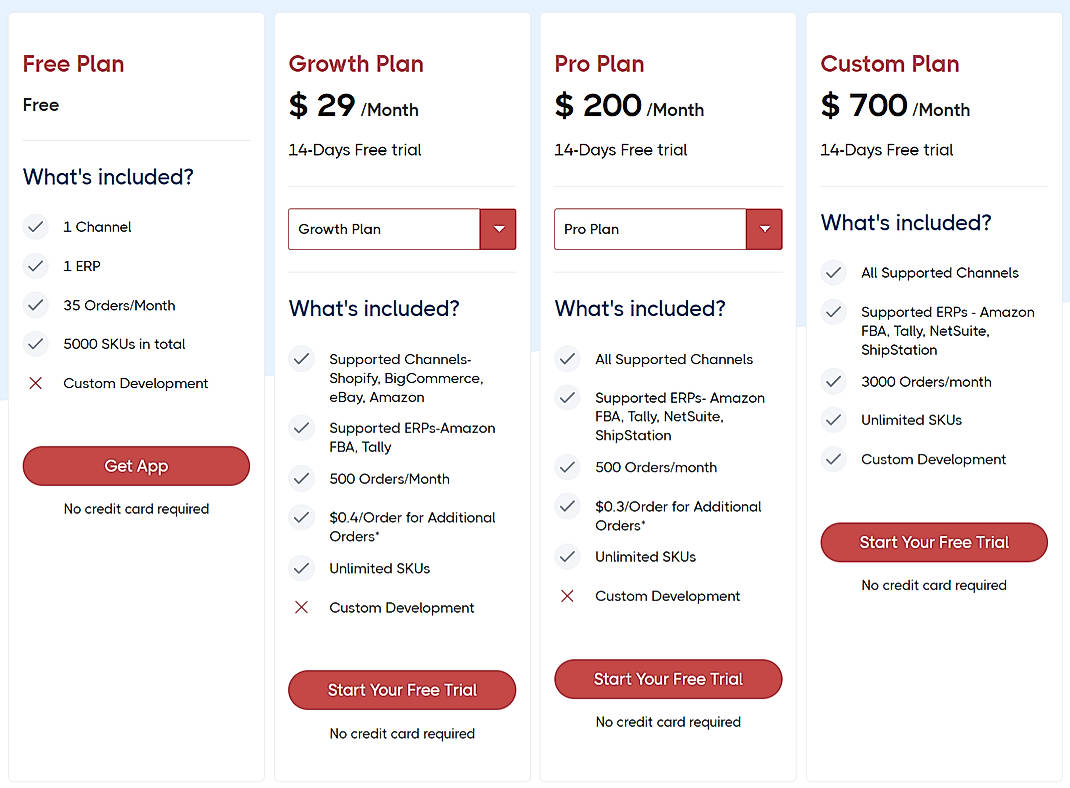Click No credit card required under Get App
The height and width of the screenshot is (788, 1070).
coord(136,509)
